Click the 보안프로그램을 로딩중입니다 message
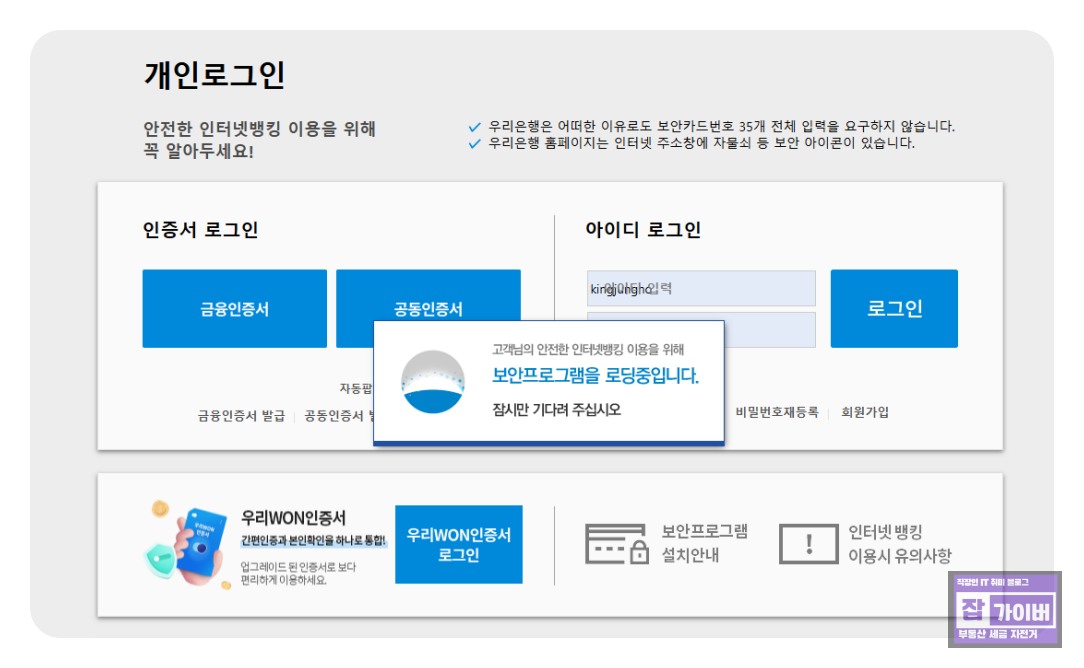The height and width of the screenshot is (668, 1084). click(x=595, y=375)
